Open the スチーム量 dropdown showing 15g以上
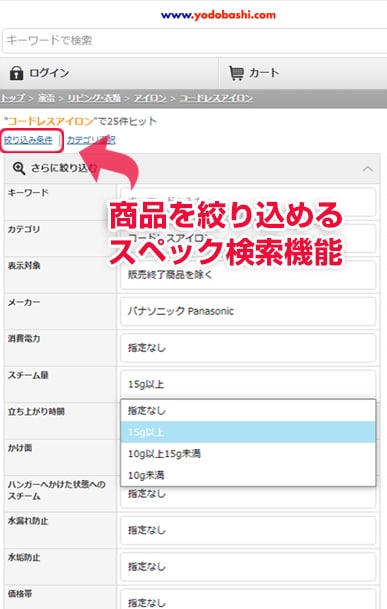 248,384
